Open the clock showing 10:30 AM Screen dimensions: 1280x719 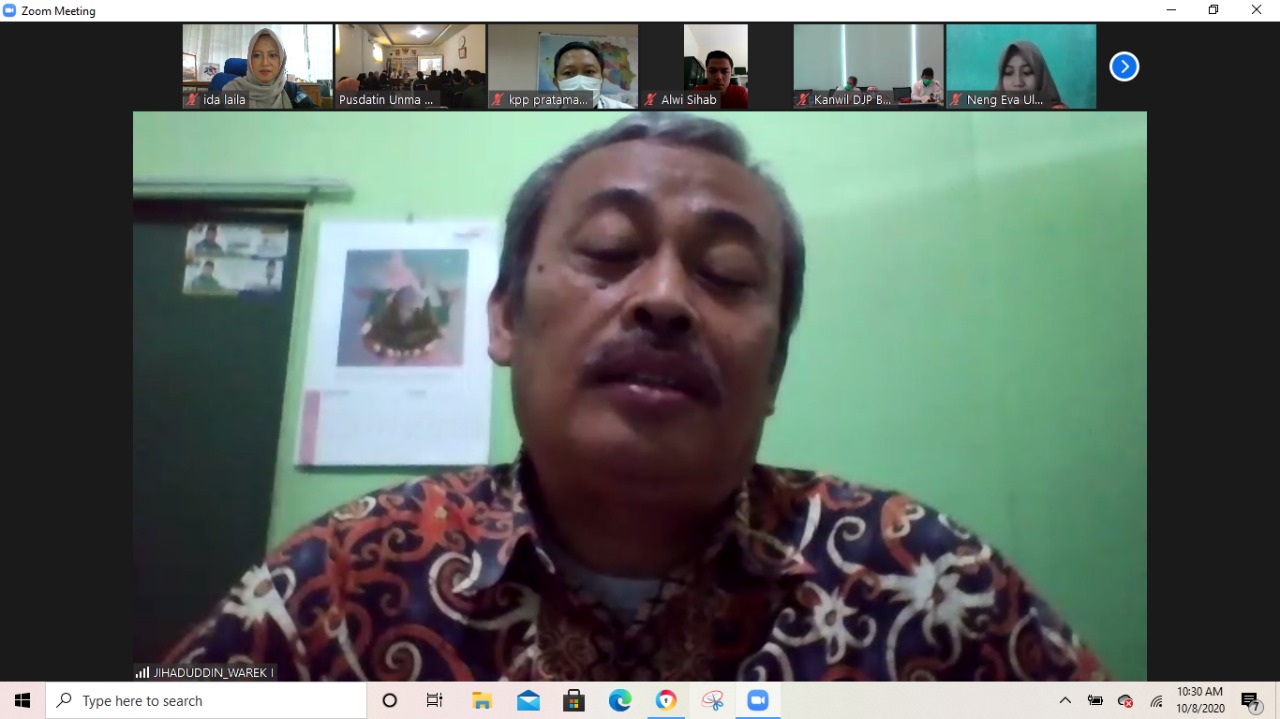(x=1199, y=700)
